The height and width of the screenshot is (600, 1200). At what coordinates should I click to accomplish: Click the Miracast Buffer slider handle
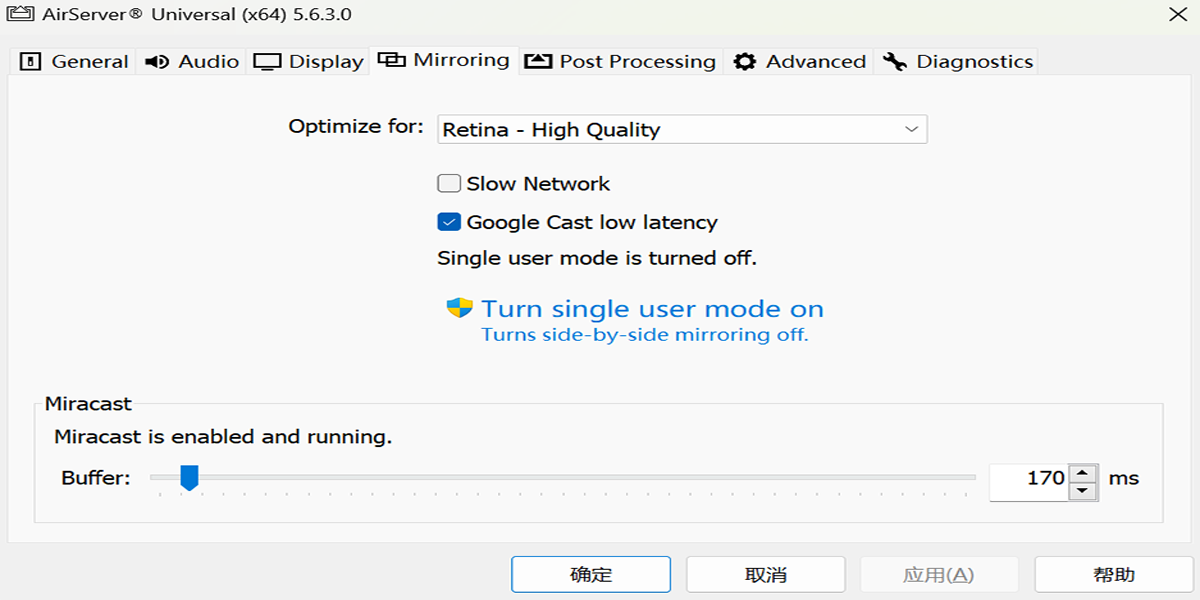coord(189,478)
